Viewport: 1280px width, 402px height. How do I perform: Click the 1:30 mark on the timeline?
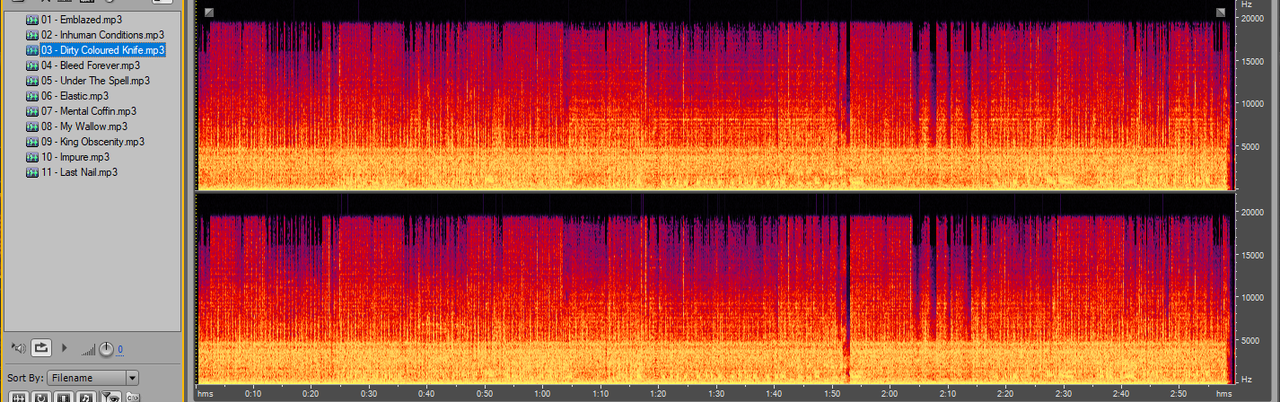coord(716,393)
